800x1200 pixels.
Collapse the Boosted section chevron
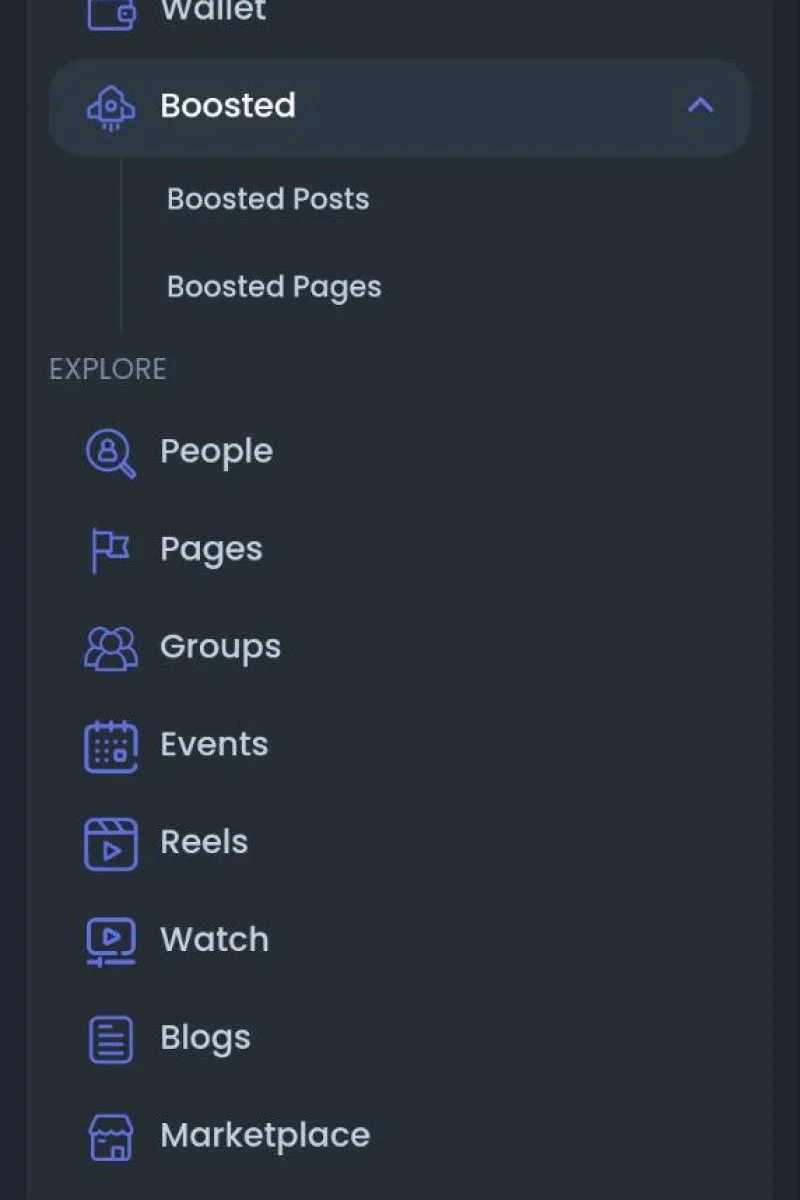pyautogui.click(x=700, y=105)
